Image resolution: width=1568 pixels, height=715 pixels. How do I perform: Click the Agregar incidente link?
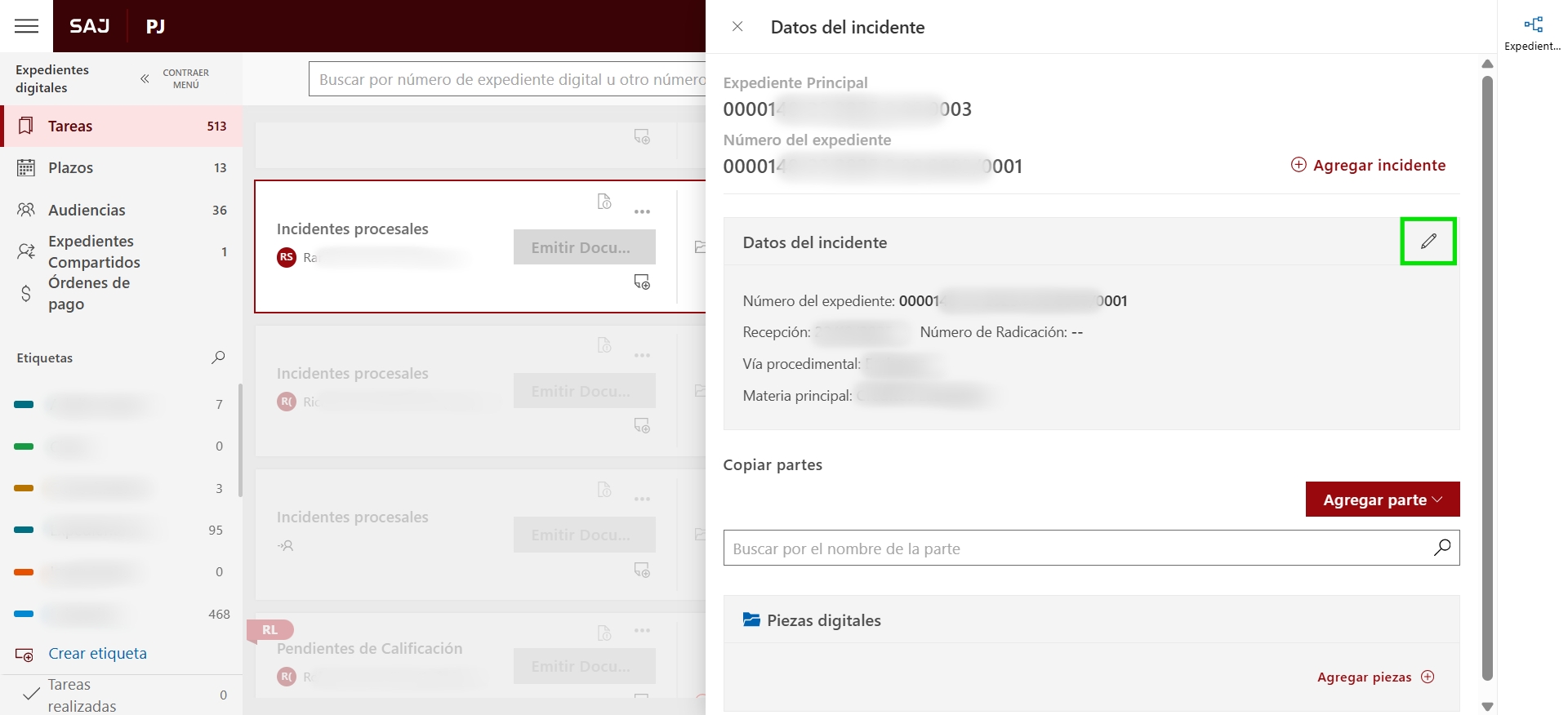1368,166
